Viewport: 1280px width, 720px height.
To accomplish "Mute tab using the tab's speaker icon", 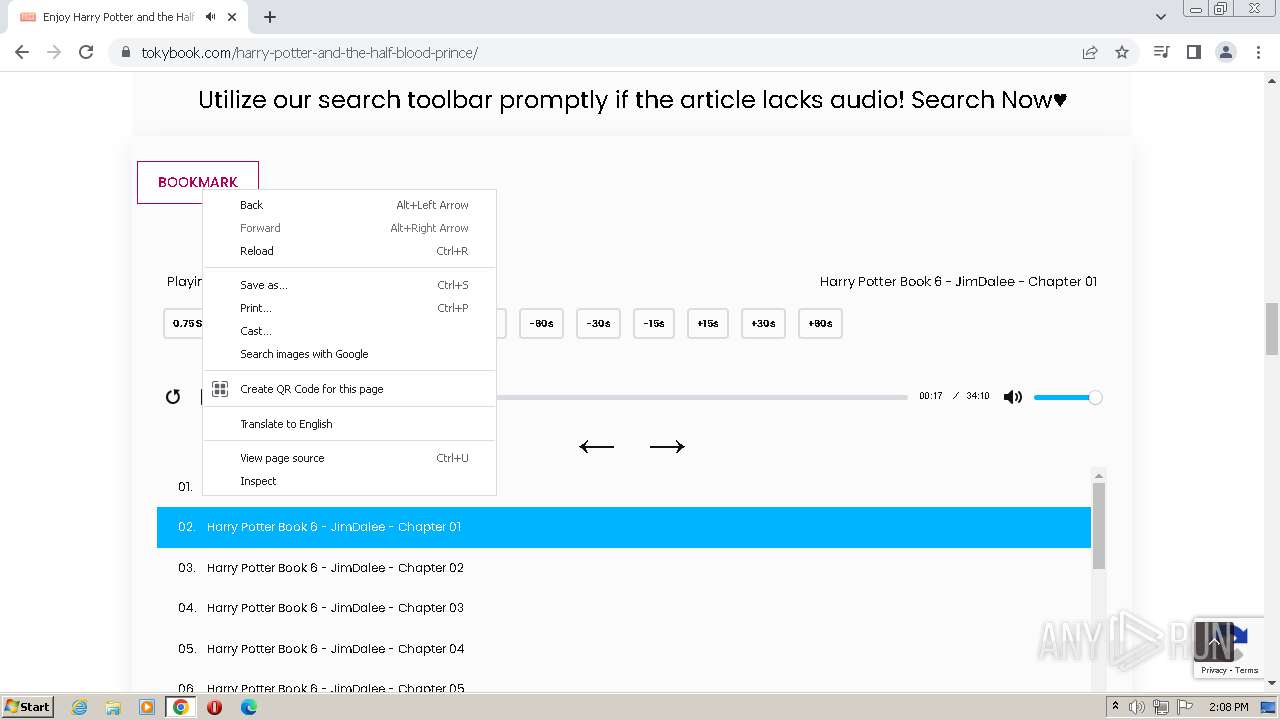I will point(210,17).
